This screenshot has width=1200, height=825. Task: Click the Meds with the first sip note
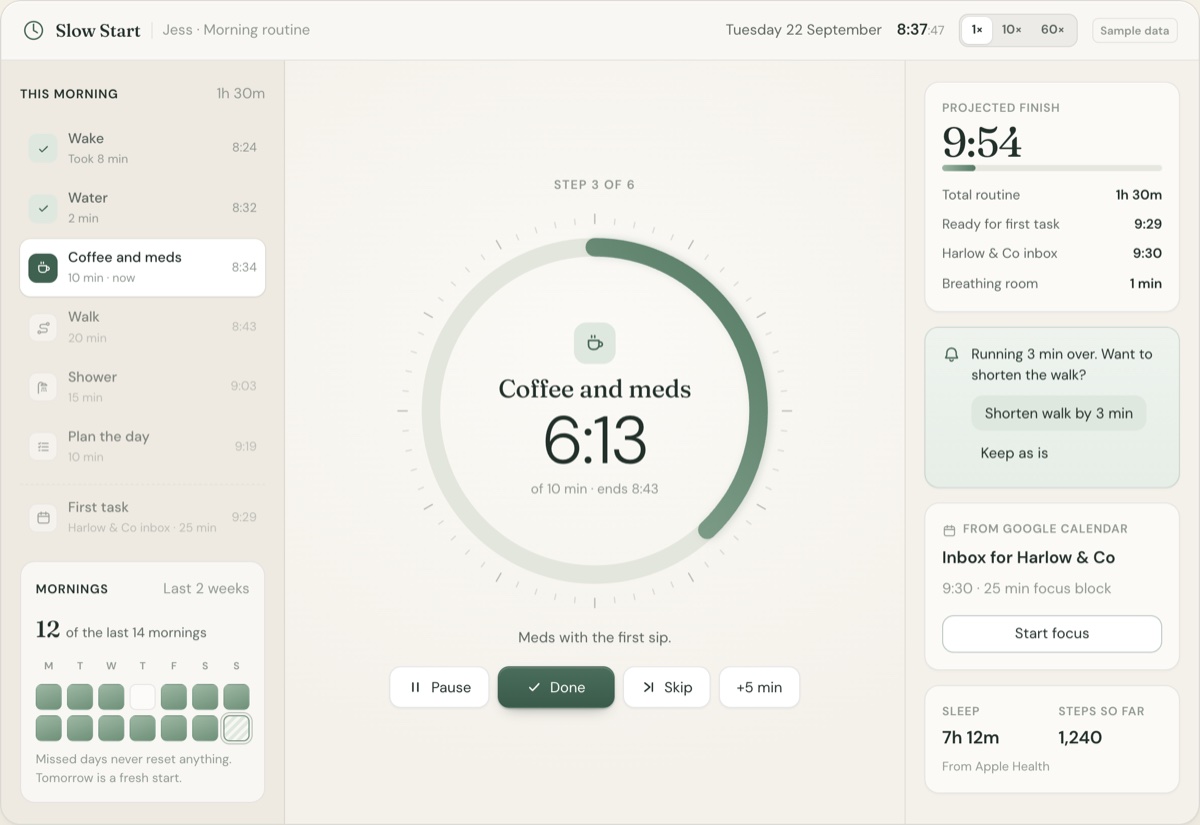(x=595, y=637)
